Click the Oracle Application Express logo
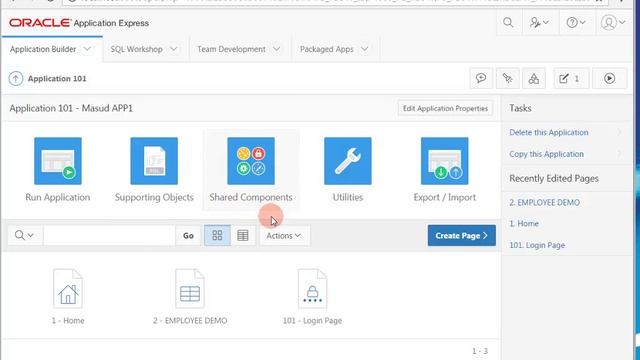The width and height of the screenshot is (640, 360). click(79, 23)
